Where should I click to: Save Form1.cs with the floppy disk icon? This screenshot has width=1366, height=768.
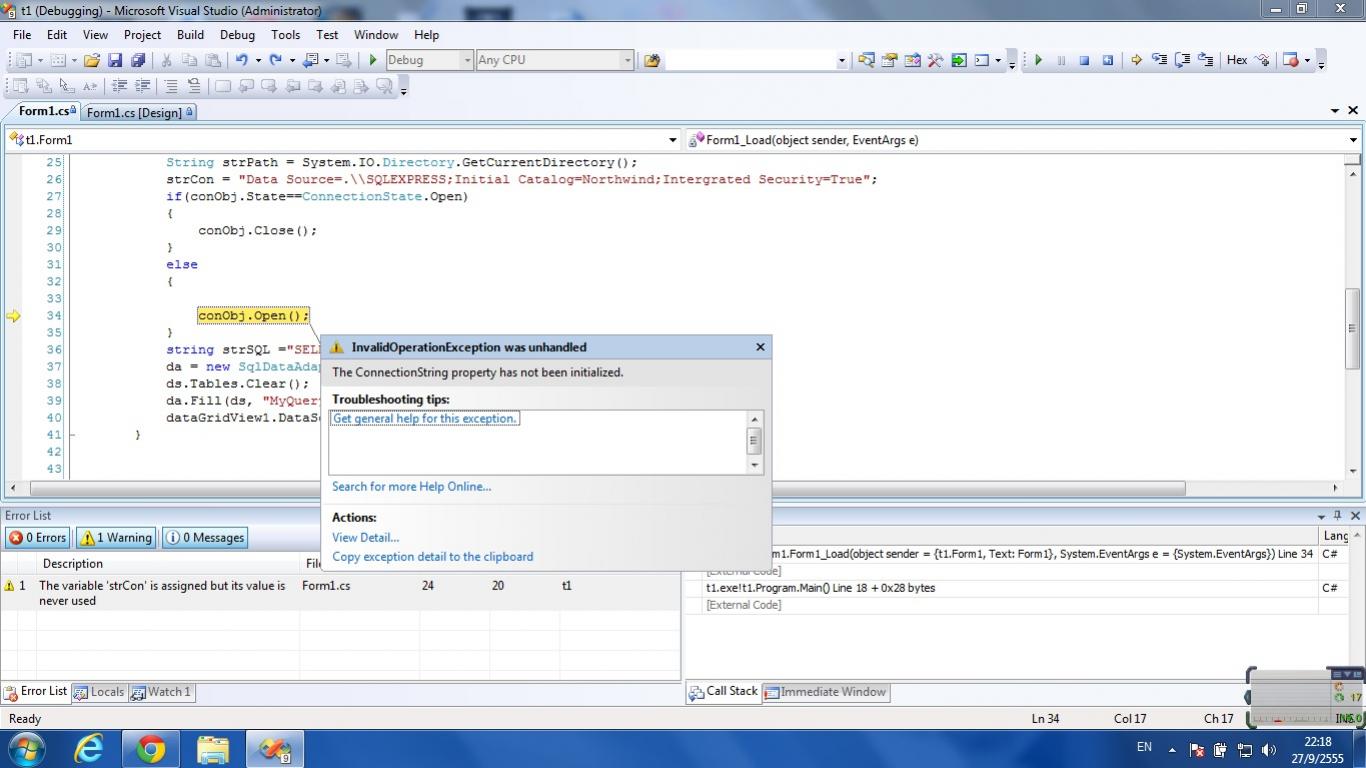(115, 60)
